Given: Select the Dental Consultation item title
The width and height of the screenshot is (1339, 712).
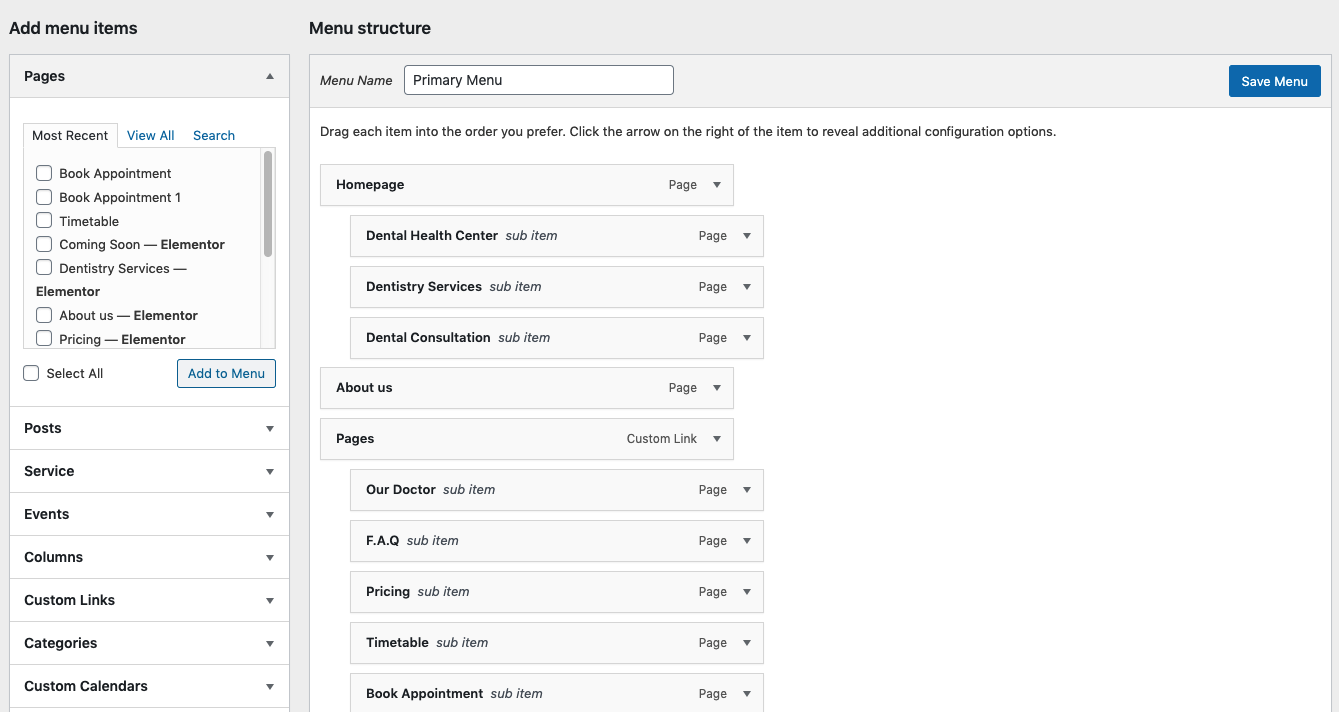Looking at the screenshot, I should pos(428,338).
